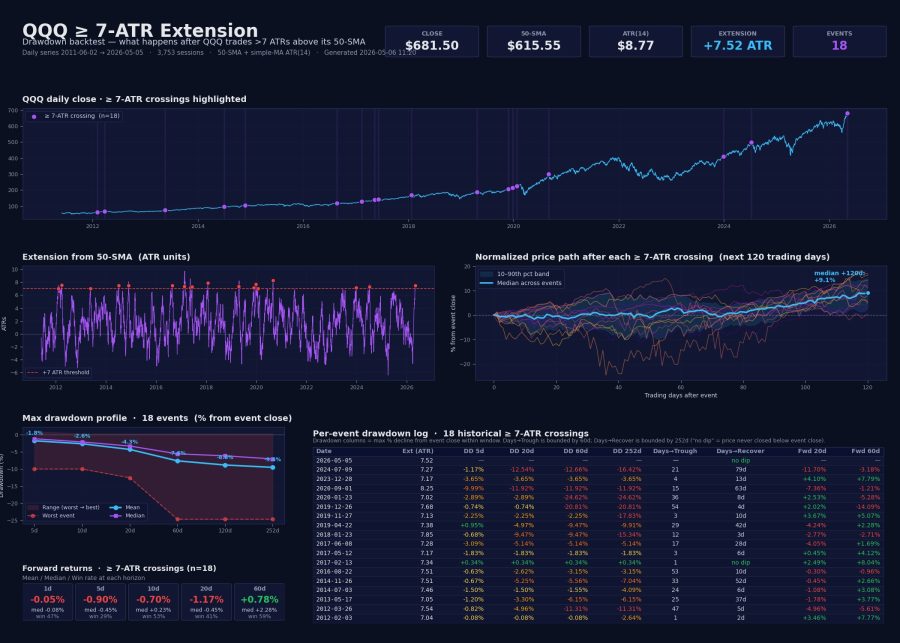This screenshot has width=900, height=643.
Task: Select the 2026-05-05 row date
Action: click(334, 460)
